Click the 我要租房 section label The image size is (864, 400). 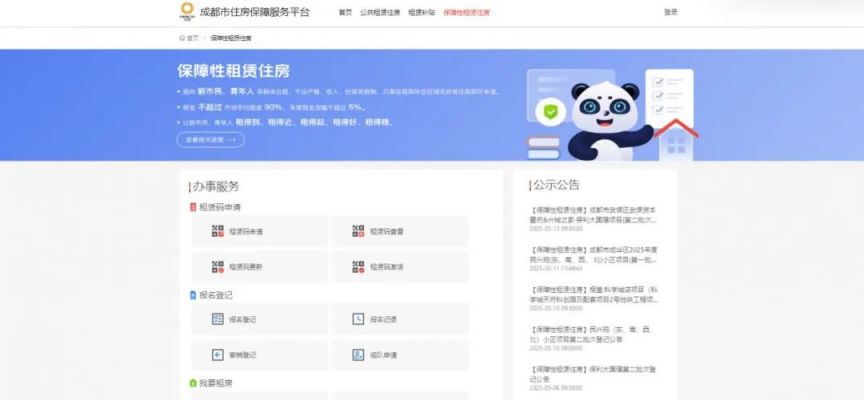pos(216,383)
